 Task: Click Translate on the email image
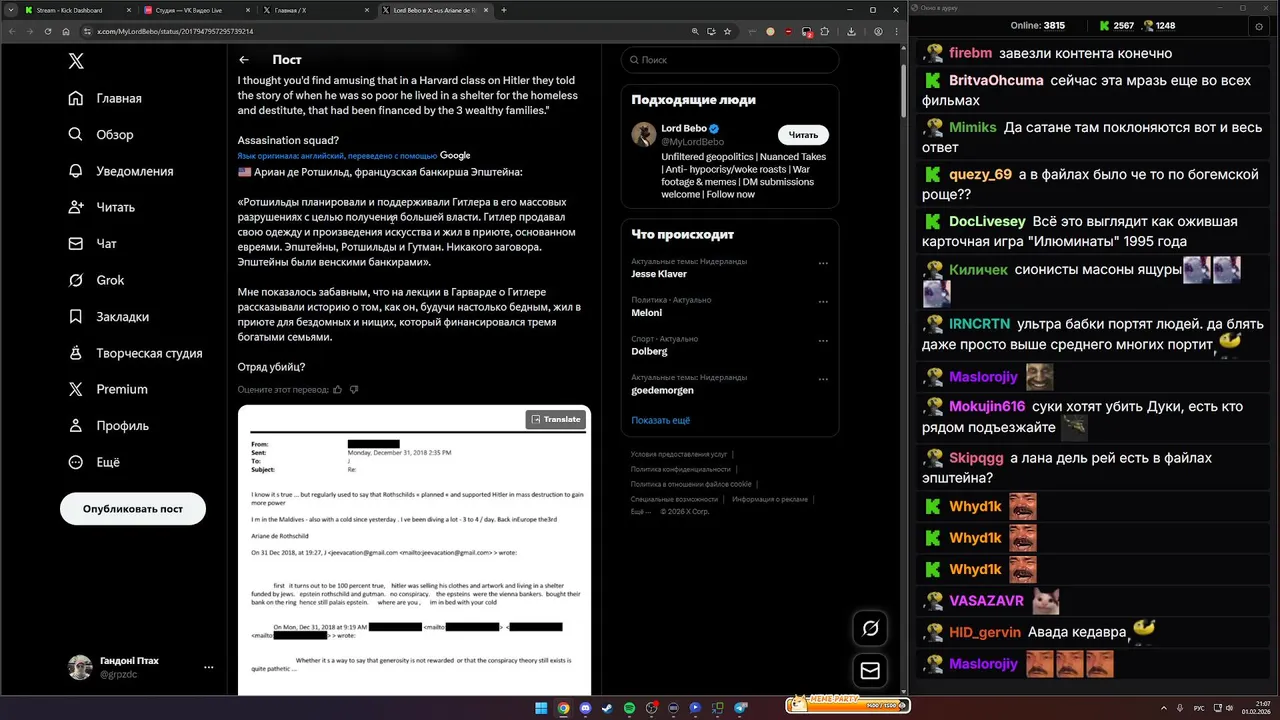coord(556,419)
